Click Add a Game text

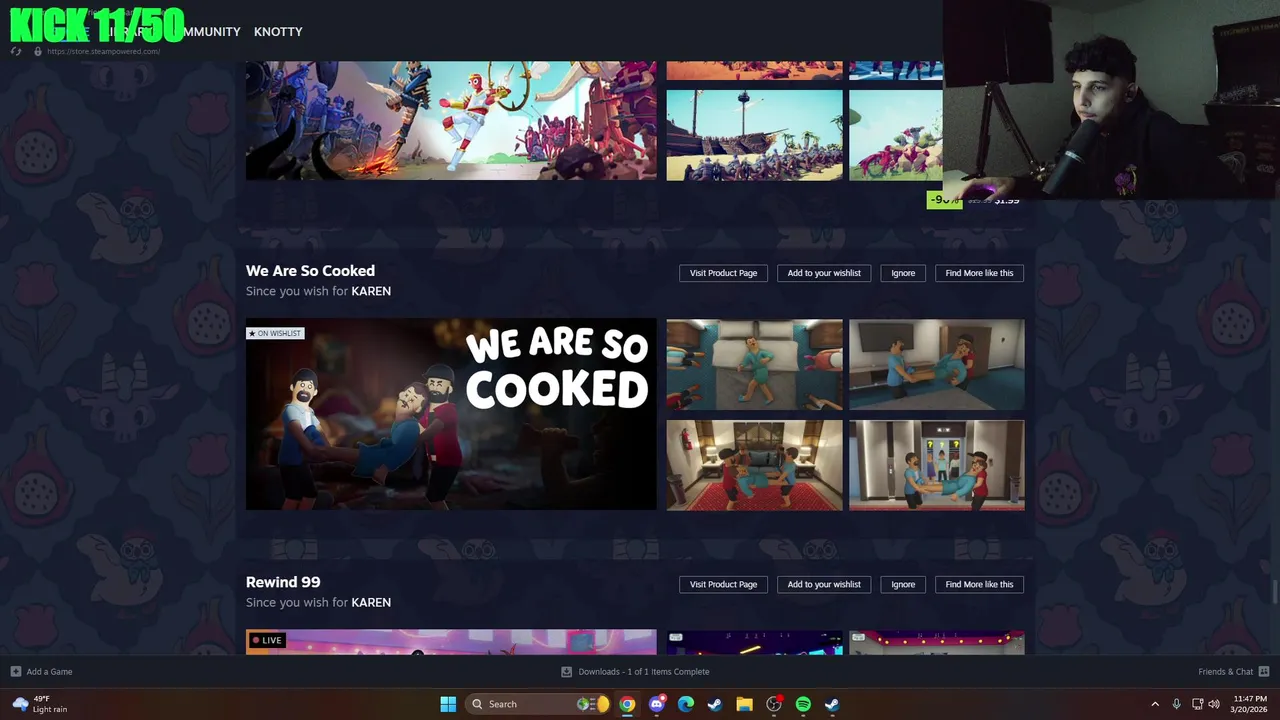(49, 672)
